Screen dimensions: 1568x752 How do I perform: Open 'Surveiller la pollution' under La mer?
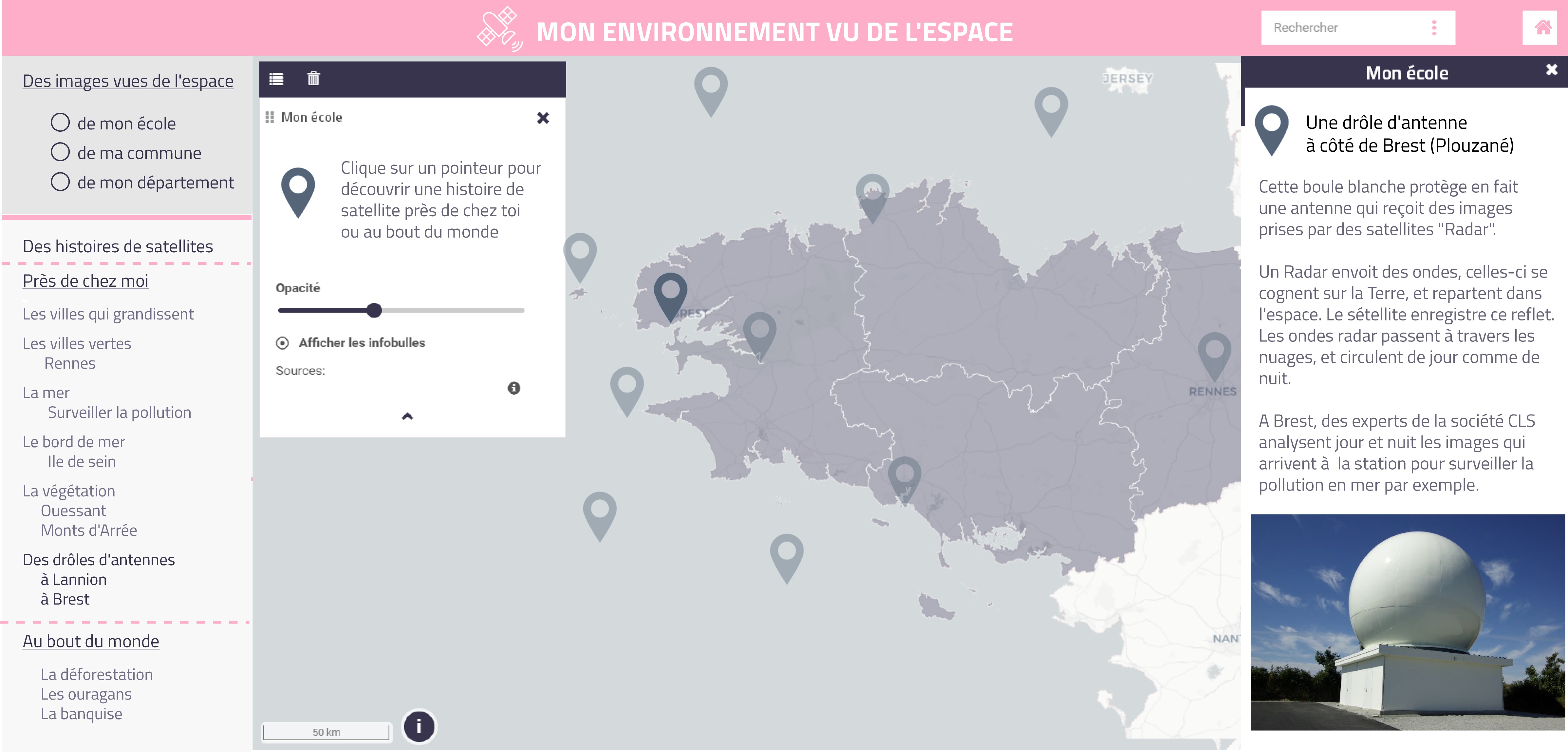coord(119,412)
